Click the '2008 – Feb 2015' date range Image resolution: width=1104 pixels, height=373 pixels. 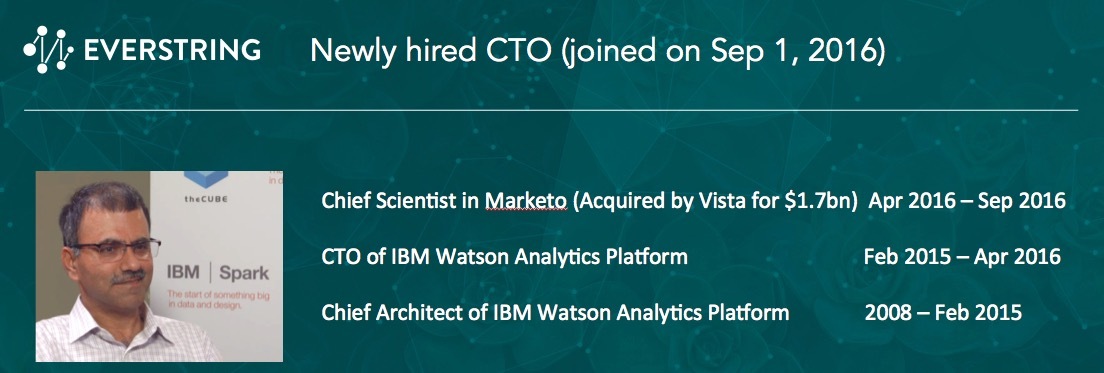(x=943, y=312)
